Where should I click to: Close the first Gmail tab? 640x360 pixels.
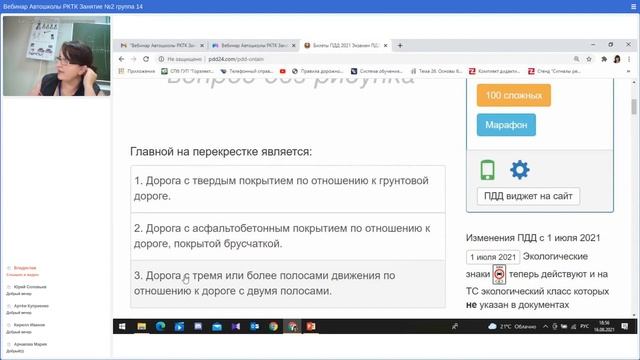click(202, 45)
